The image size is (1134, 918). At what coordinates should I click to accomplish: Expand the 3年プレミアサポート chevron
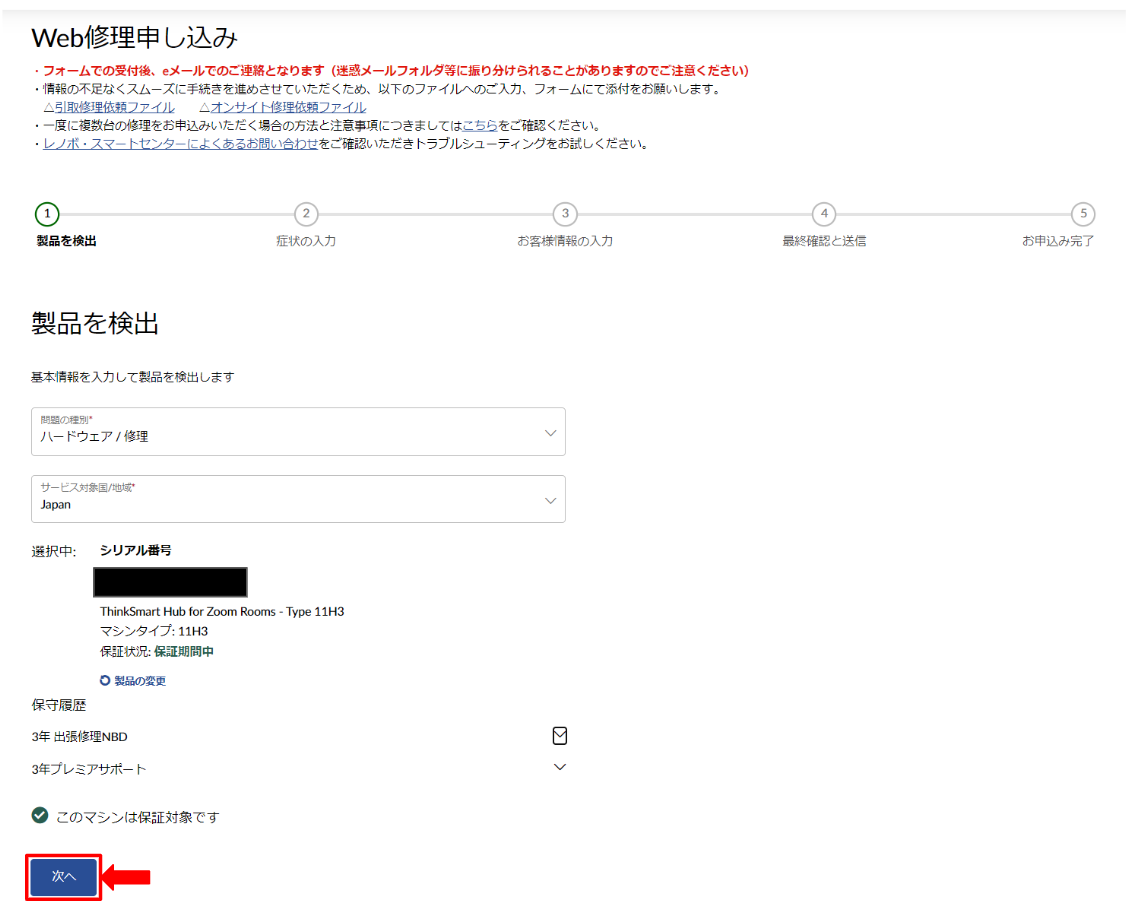coord(559,767)
